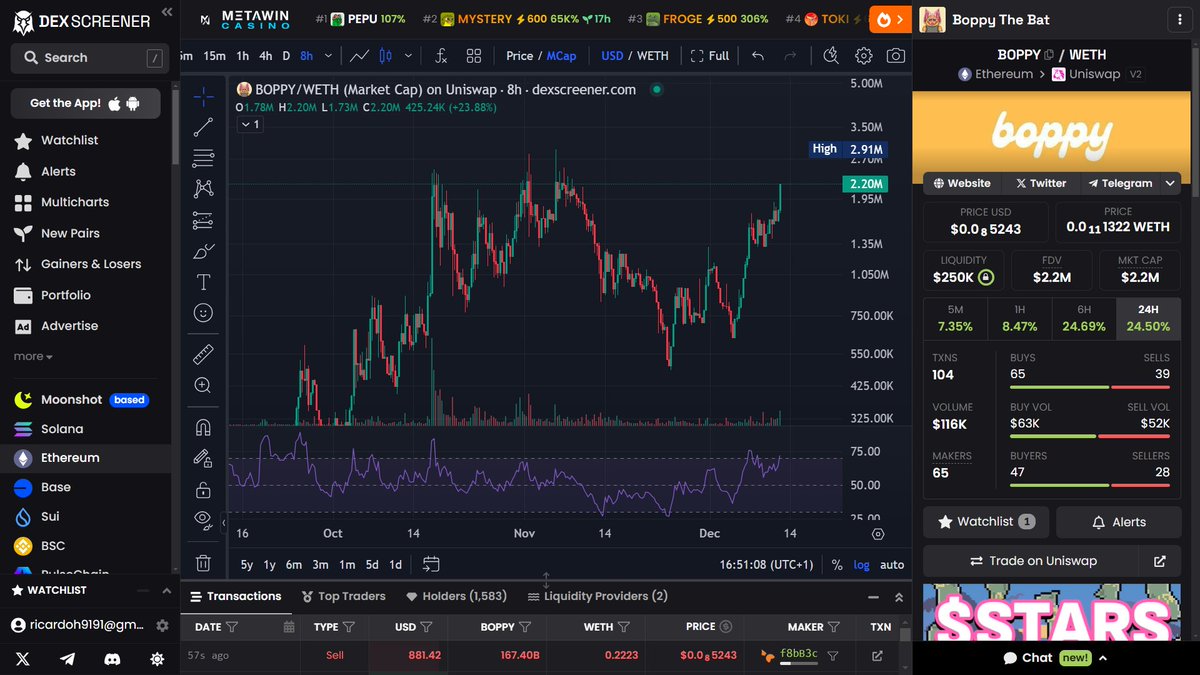Toggle hide all drawings eye icon
1200x675 pixels.
point(203,520)
